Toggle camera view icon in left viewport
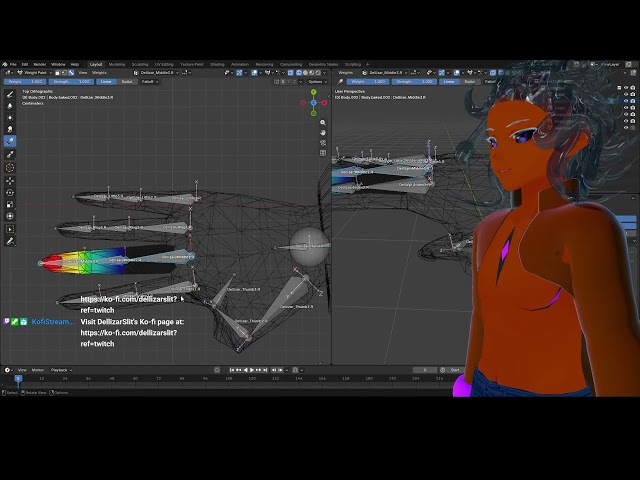This screenshot has height=480, width=640. tap(323, 143)
